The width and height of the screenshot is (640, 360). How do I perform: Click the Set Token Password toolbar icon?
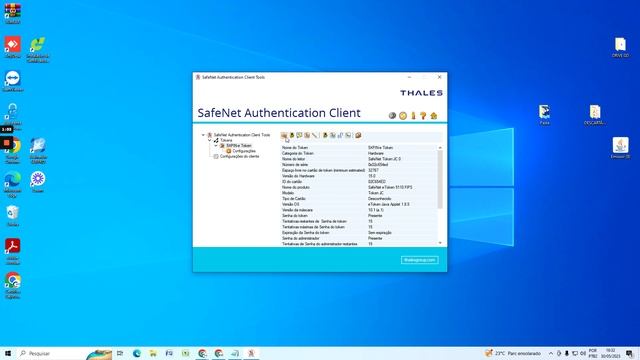(348, 135)
